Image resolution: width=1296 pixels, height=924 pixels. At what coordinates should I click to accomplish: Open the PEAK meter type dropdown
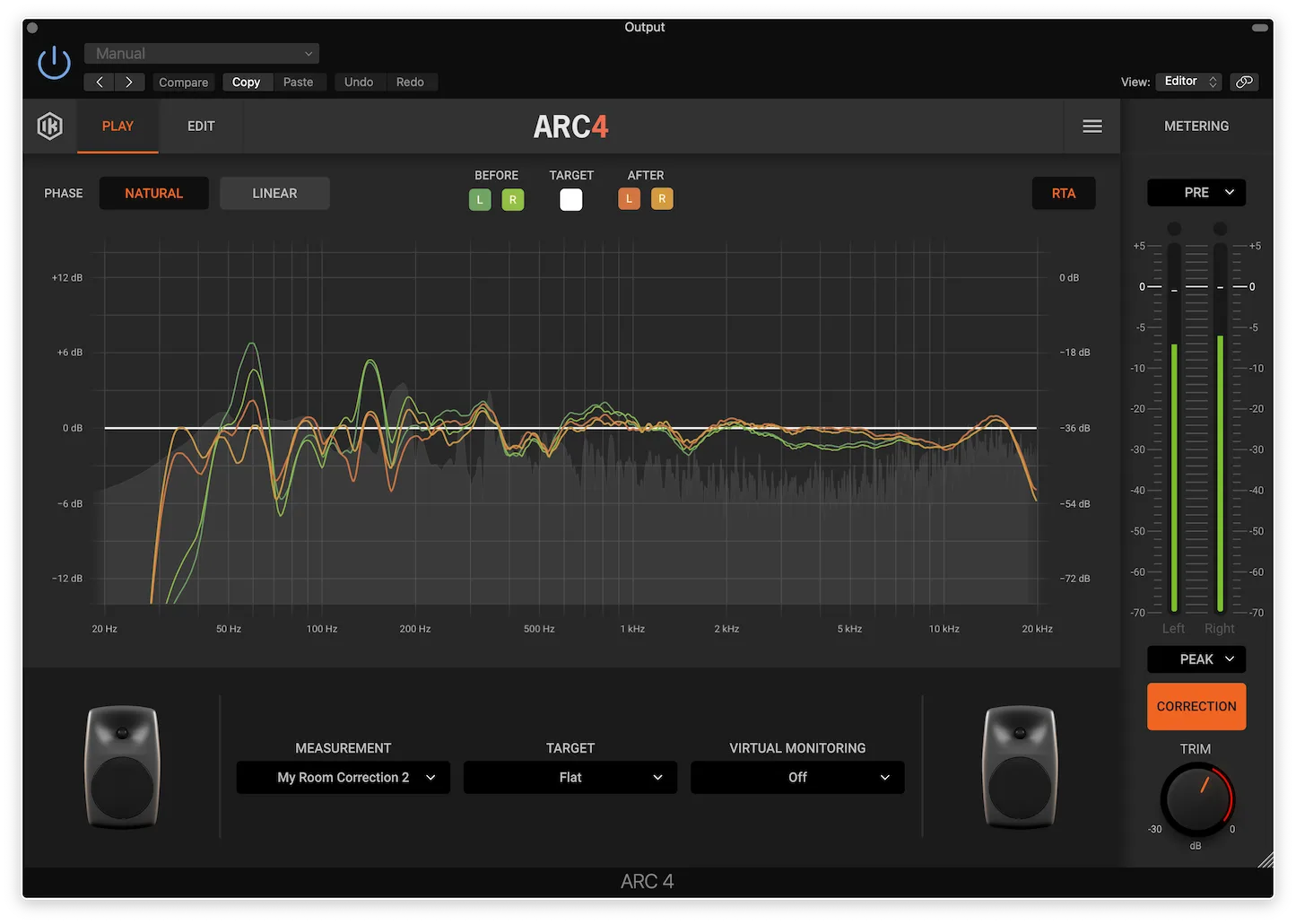tap(1196, 659)
